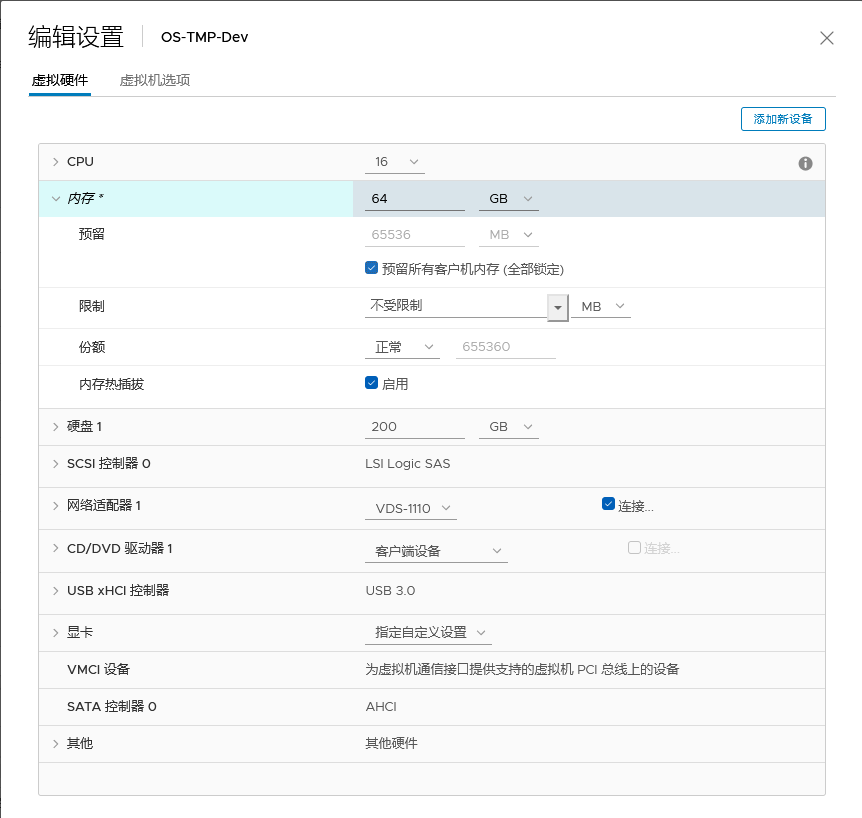Click the close X on 编辑设置 dialog

pos(827,38)
